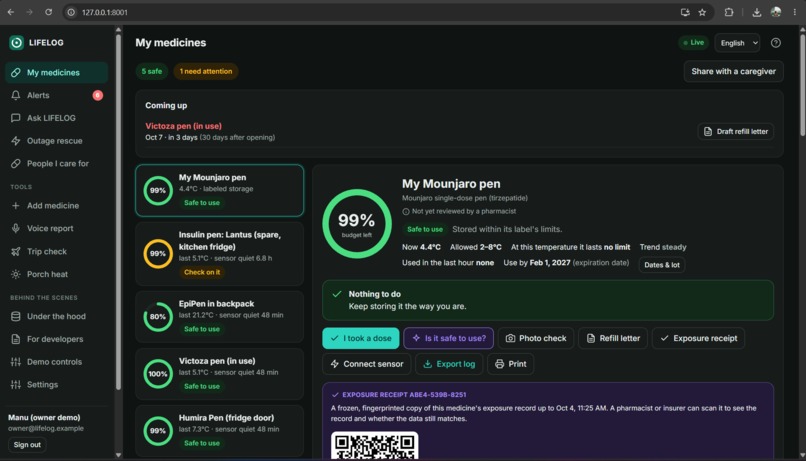This screenshot has height=461, width=806.
Task: Filter by the 5 safe chip
Action: pos(152,71)
